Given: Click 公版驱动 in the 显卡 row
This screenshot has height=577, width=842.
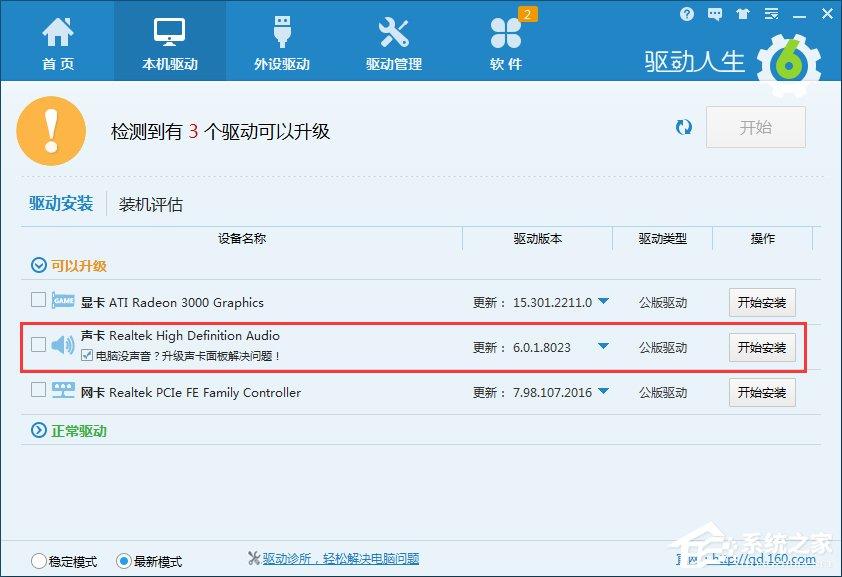Looking at the screenshot, I should [x=663, y=303].
